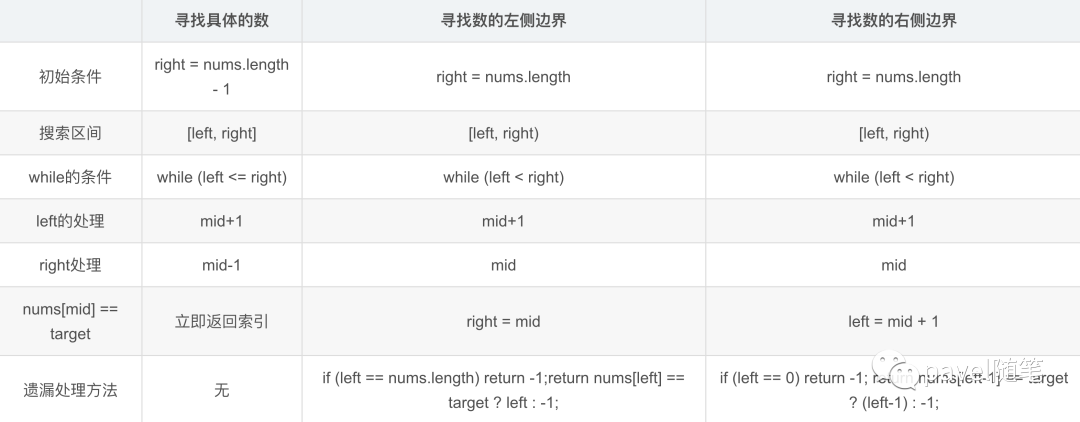This screenshot has width=1080, height=422.
Task: Select the left的处理 row label
Action: click(70, 221)
